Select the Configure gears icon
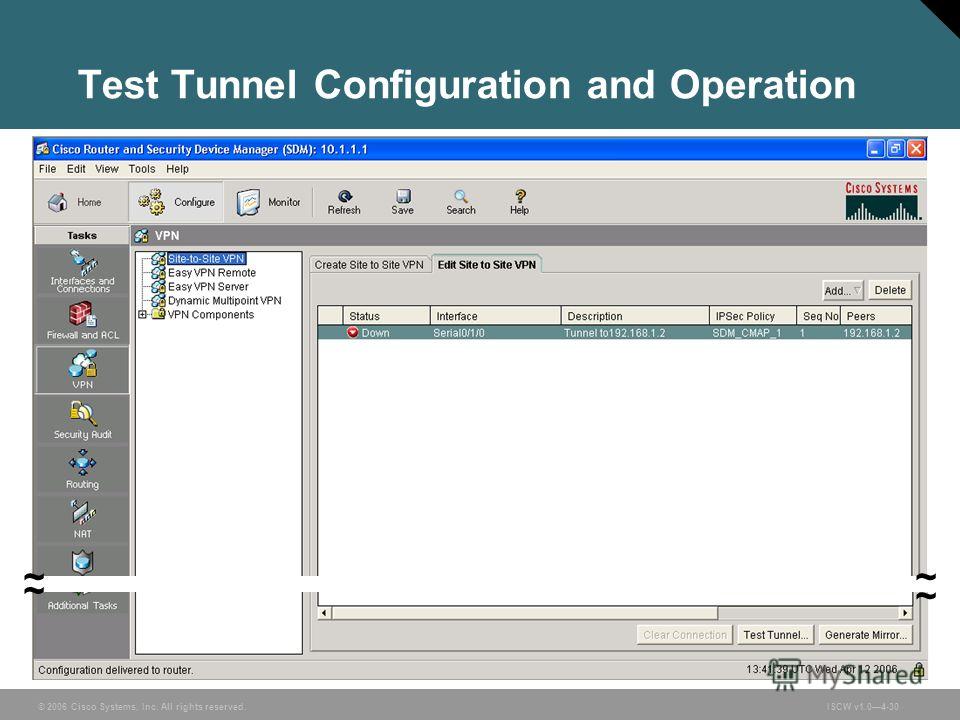 coord(151,202)
